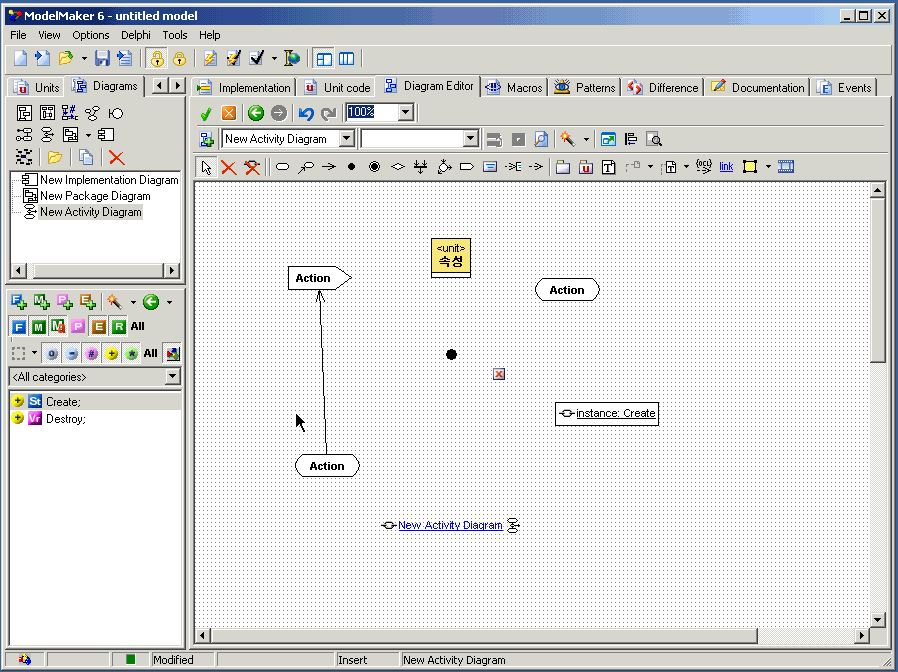Select the arrow pointer selection tool
Image resolution: width=898 pixels, height=672 pixels.
click(x=206, y=167)
